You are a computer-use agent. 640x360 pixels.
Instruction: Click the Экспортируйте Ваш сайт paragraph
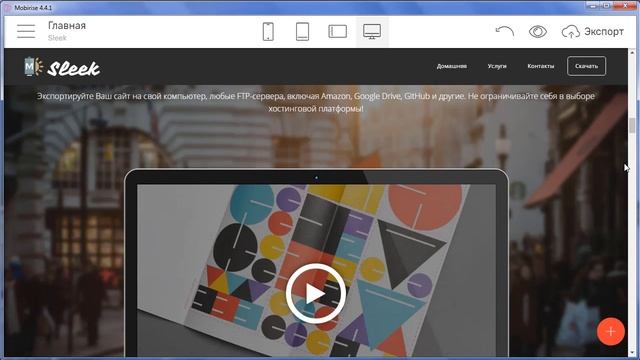coord(316,102)
